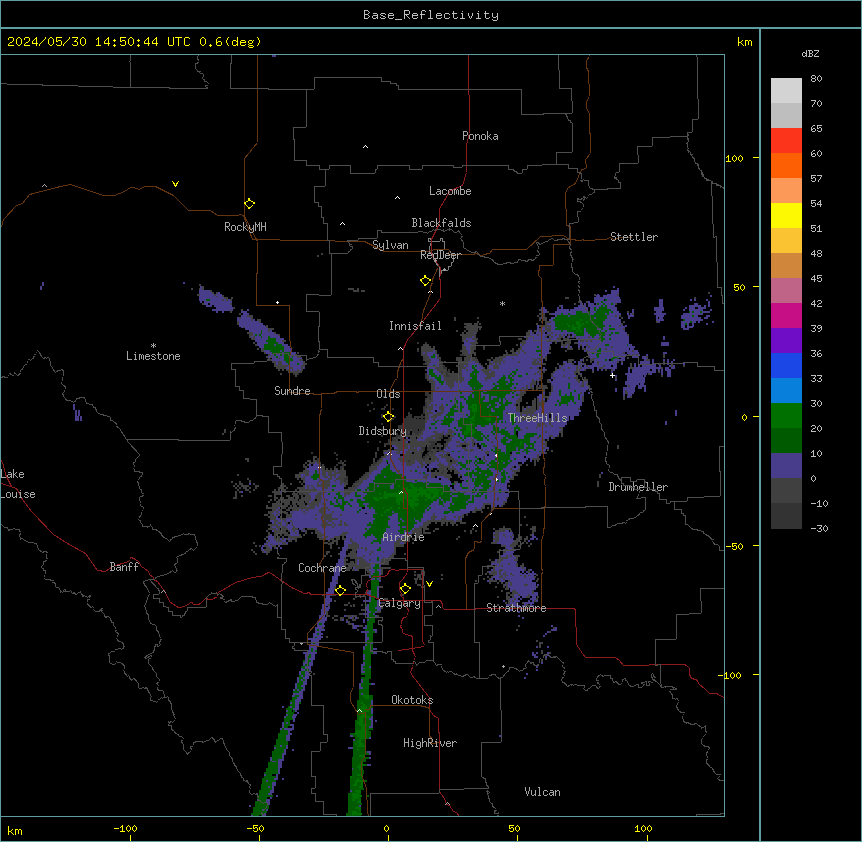Select the Olds label

click(388, 394)
